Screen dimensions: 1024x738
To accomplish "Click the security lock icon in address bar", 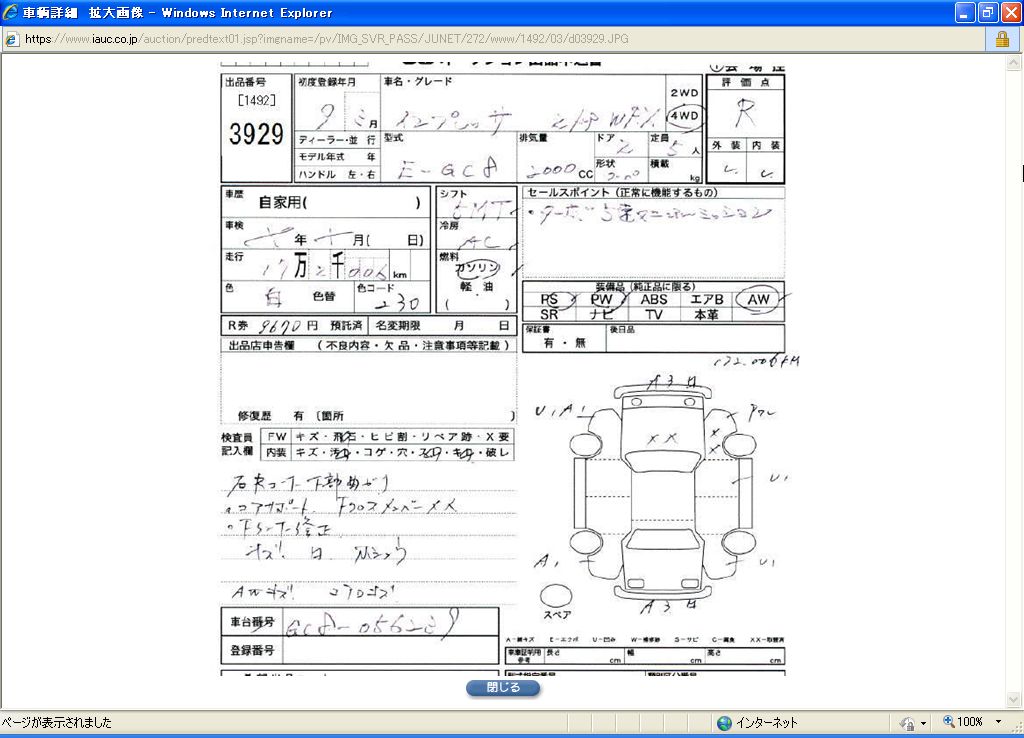I will 1001,40.
